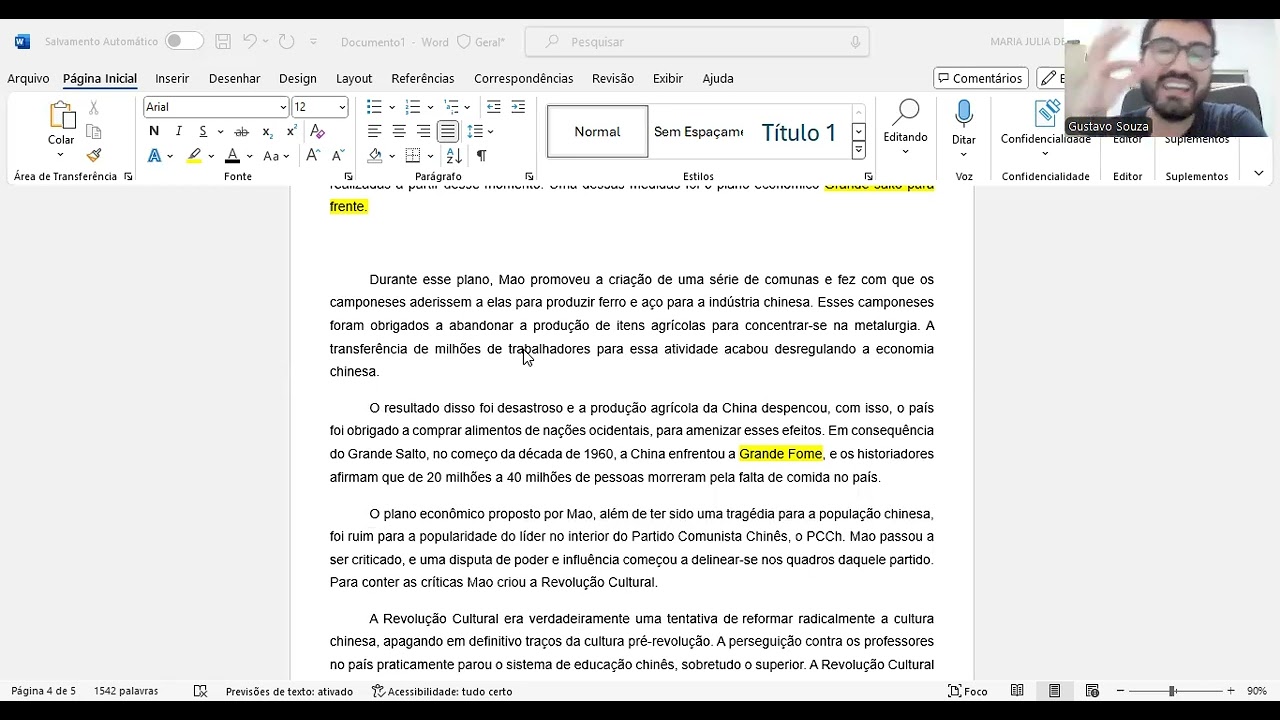1280x720 pixels.
Task: Switch to the Desenhar tab
Action: [234, 78]
